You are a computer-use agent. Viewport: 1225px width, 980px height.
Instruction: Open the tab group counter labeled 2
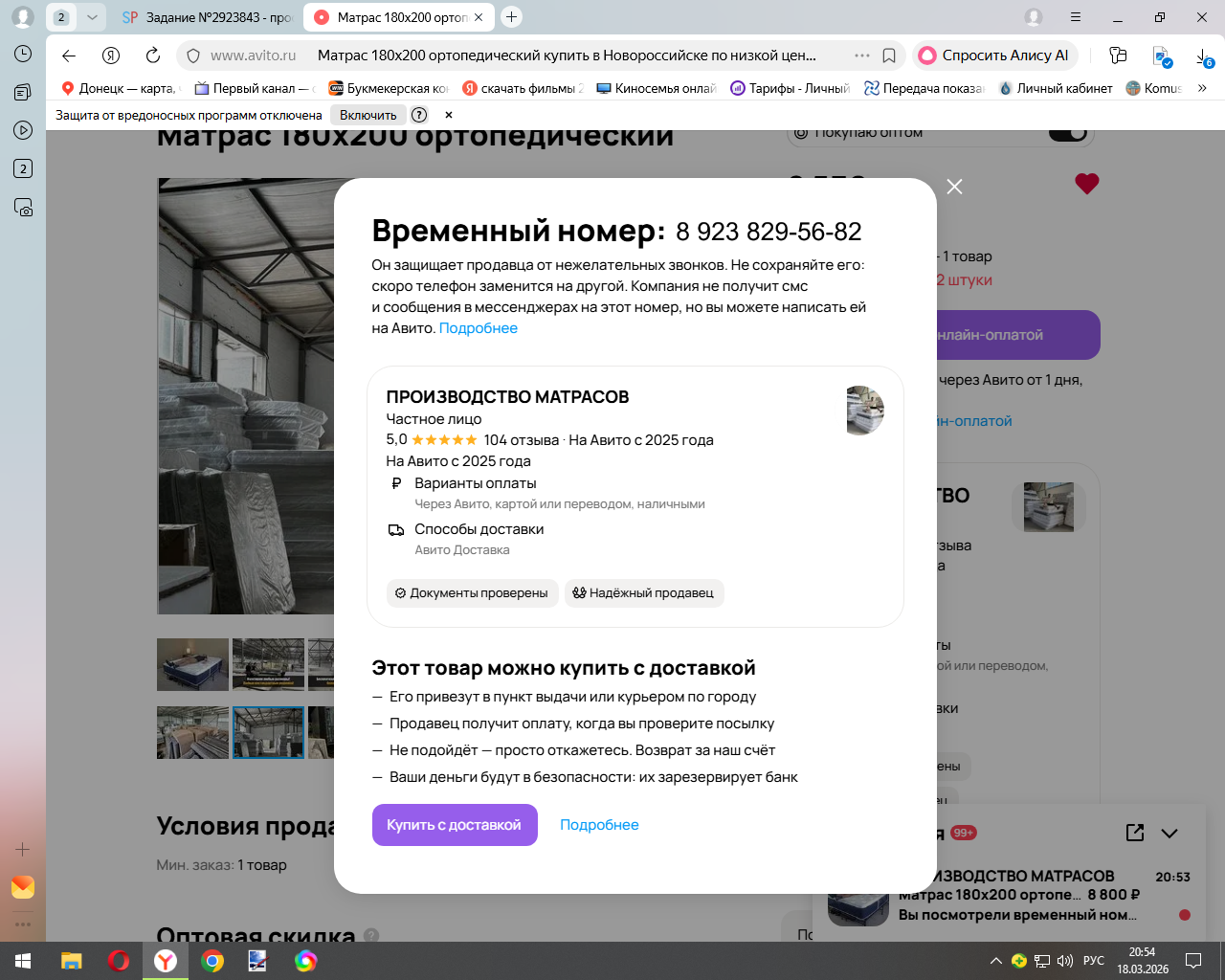point(61,17)
